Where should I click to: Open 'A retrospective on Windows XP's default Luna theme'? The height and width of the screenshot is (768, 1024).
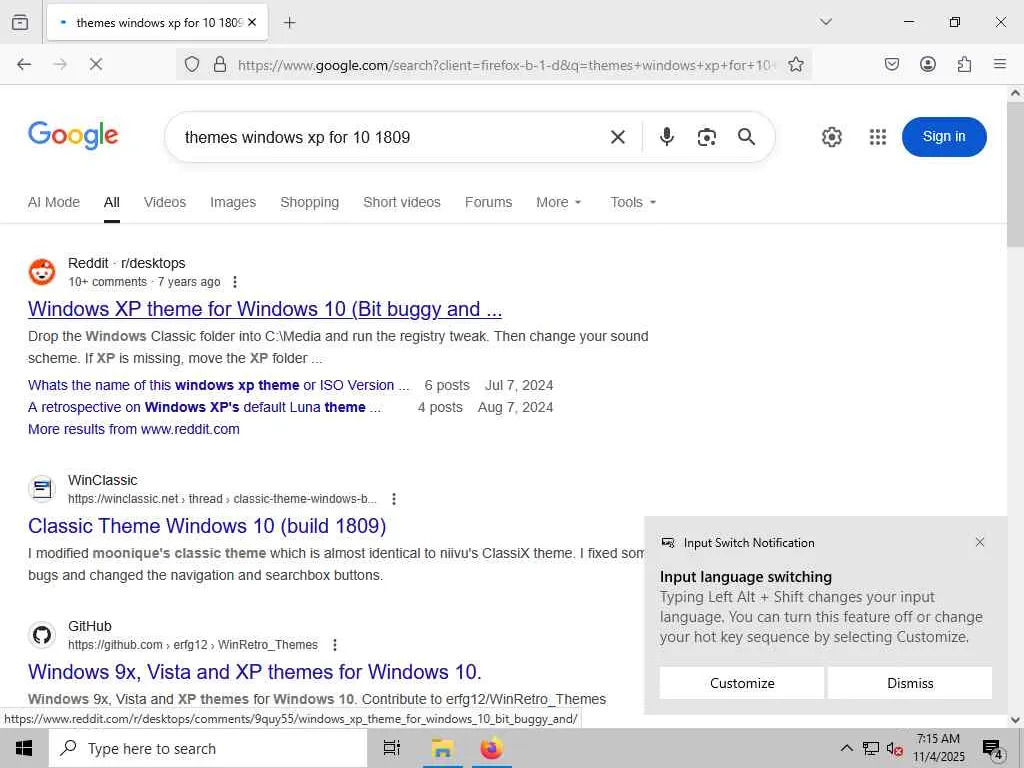[204, 408]
